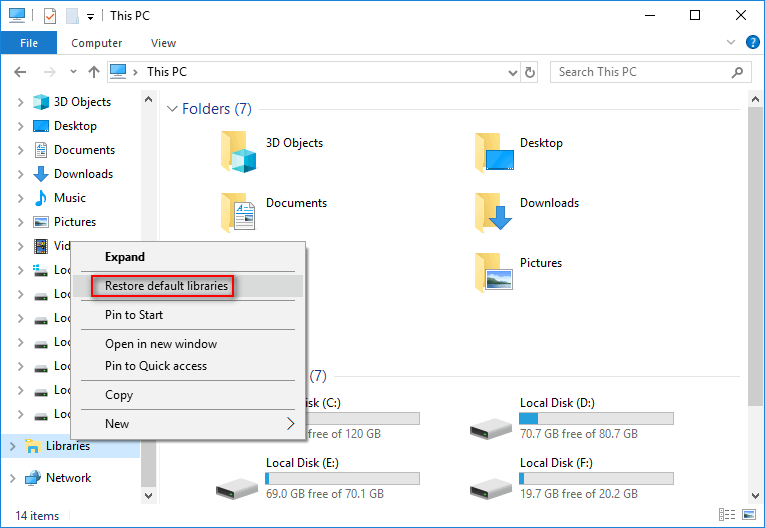The height and width of the screenshot is (528, 765).
Task: Click the Refresh button beside address bar
Action: point(530,72)
